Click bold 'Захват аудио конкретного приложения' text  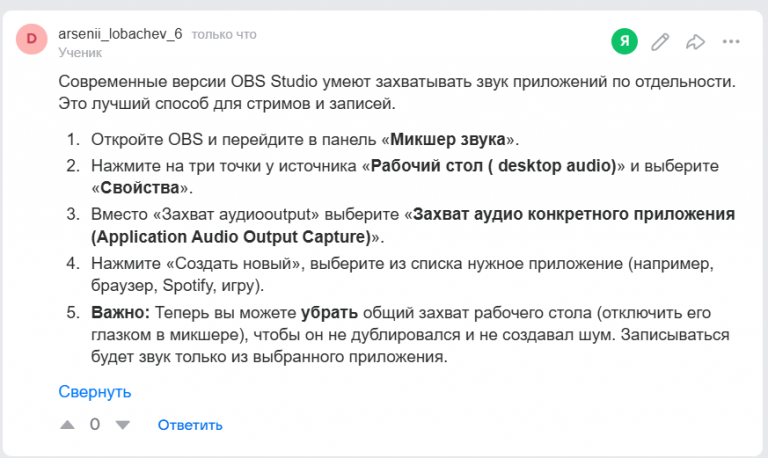574,214
